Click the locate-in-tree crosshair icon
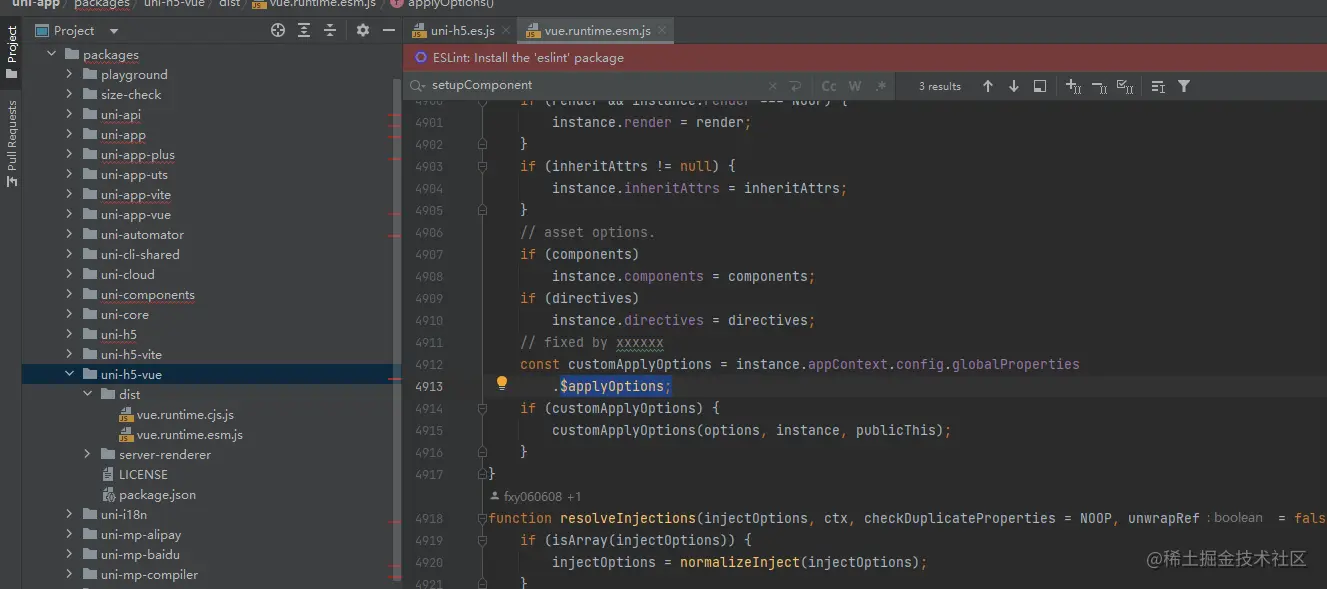The height and width of the screenshot is (589, 1327). point(278,31)
